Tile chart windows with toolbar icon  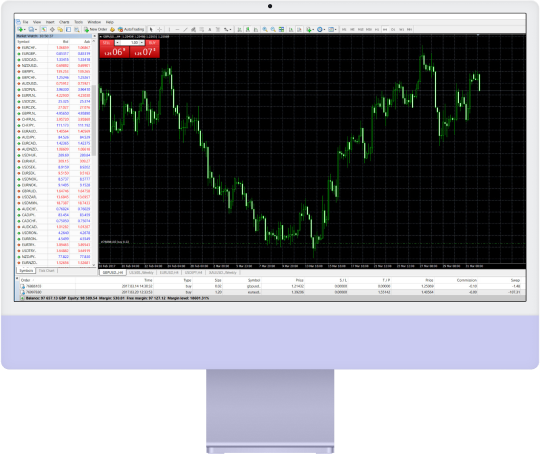click(x=281, y=30)
